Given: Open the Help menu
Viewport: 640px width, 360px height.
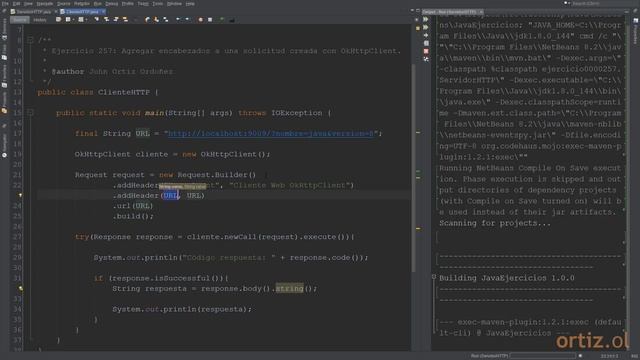Looking at the screenshot, I should [190, 4].
